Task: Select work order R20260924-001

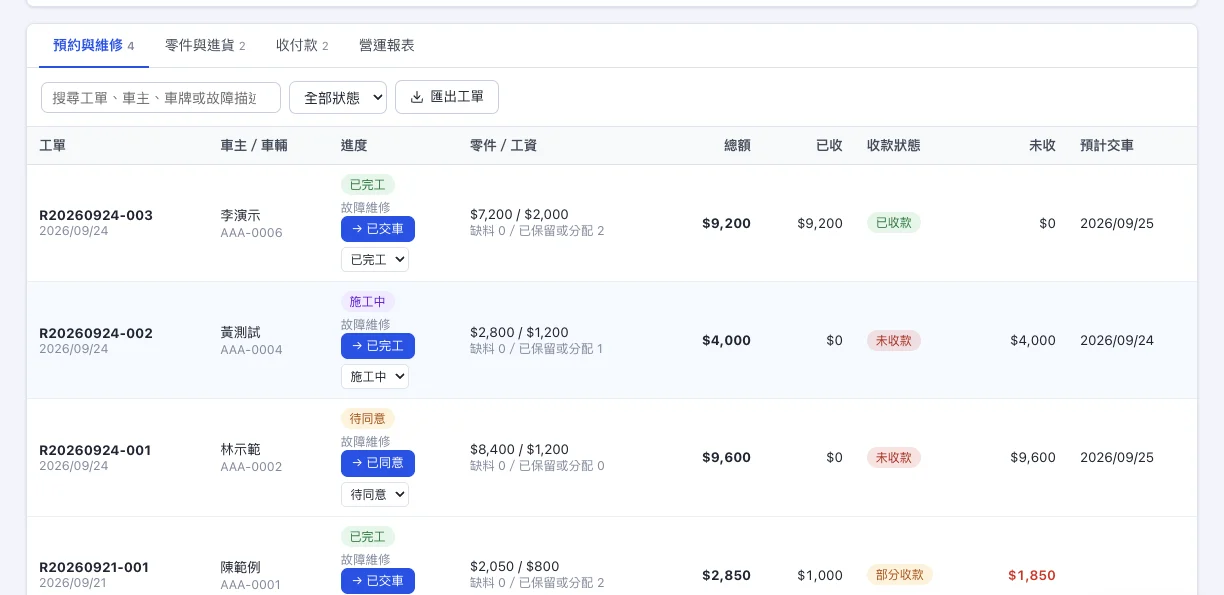Action: (95, 450)
